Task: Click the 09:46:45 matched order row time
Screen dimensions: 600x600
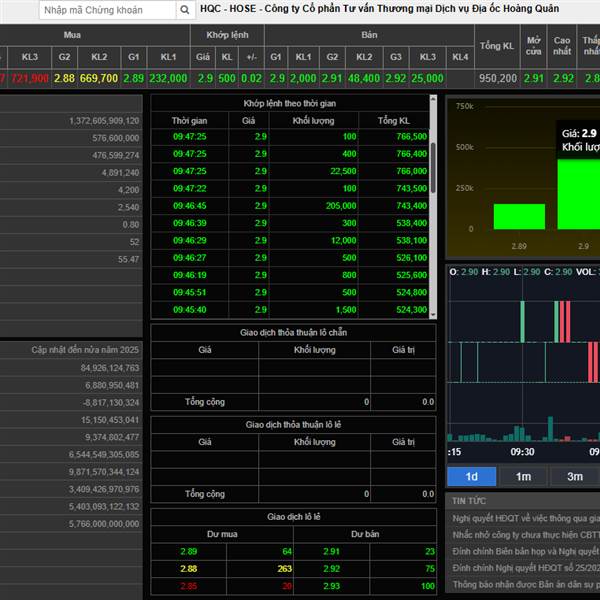Action: [189, 205]
